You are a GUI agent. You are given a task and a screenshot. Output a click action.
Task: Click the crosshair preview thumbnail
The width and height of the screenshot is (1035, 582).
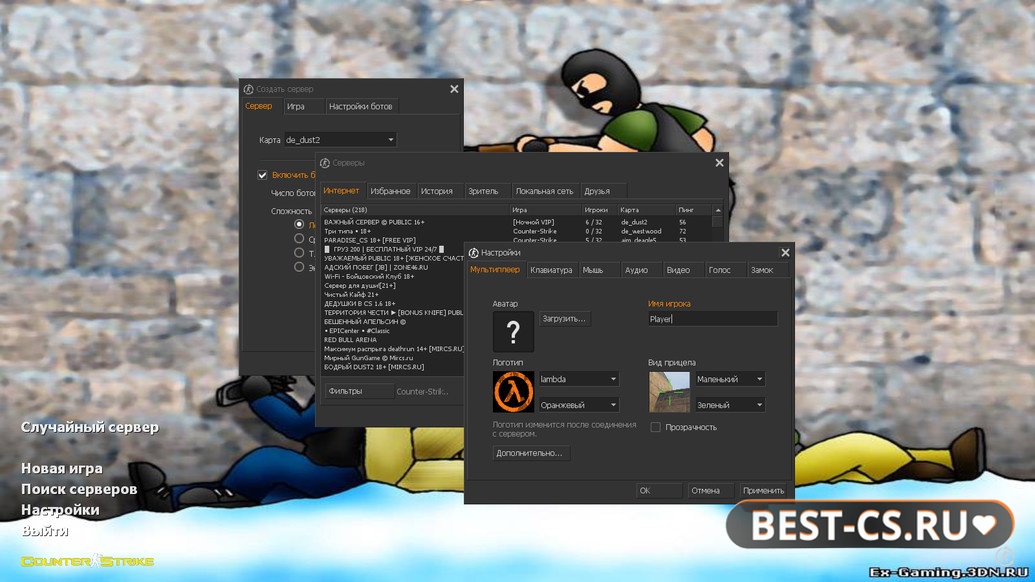click(x=669, y=391)
